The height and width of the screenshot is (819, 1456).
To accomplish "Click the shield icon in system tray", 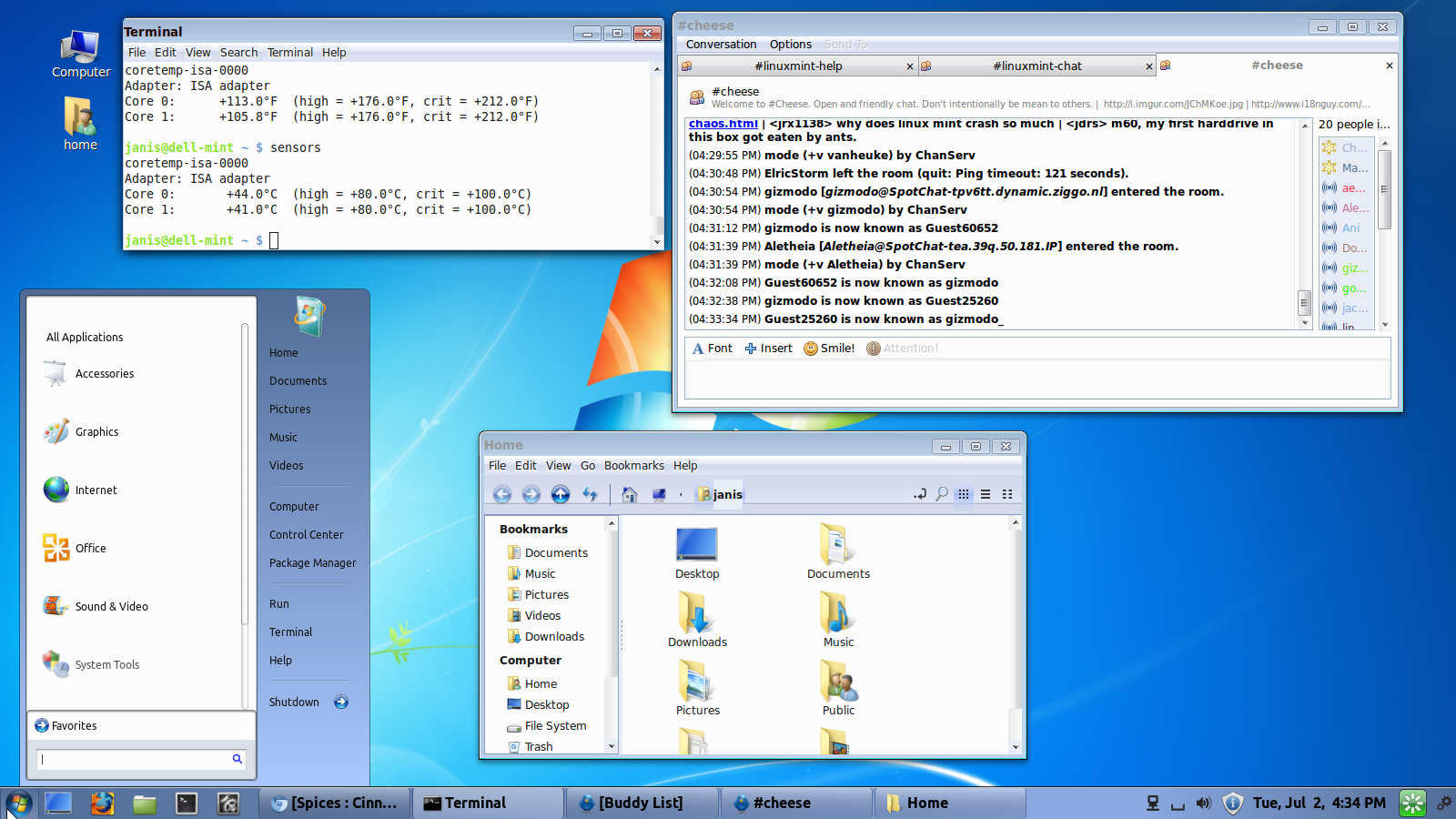I will (x=1232, y=803).
